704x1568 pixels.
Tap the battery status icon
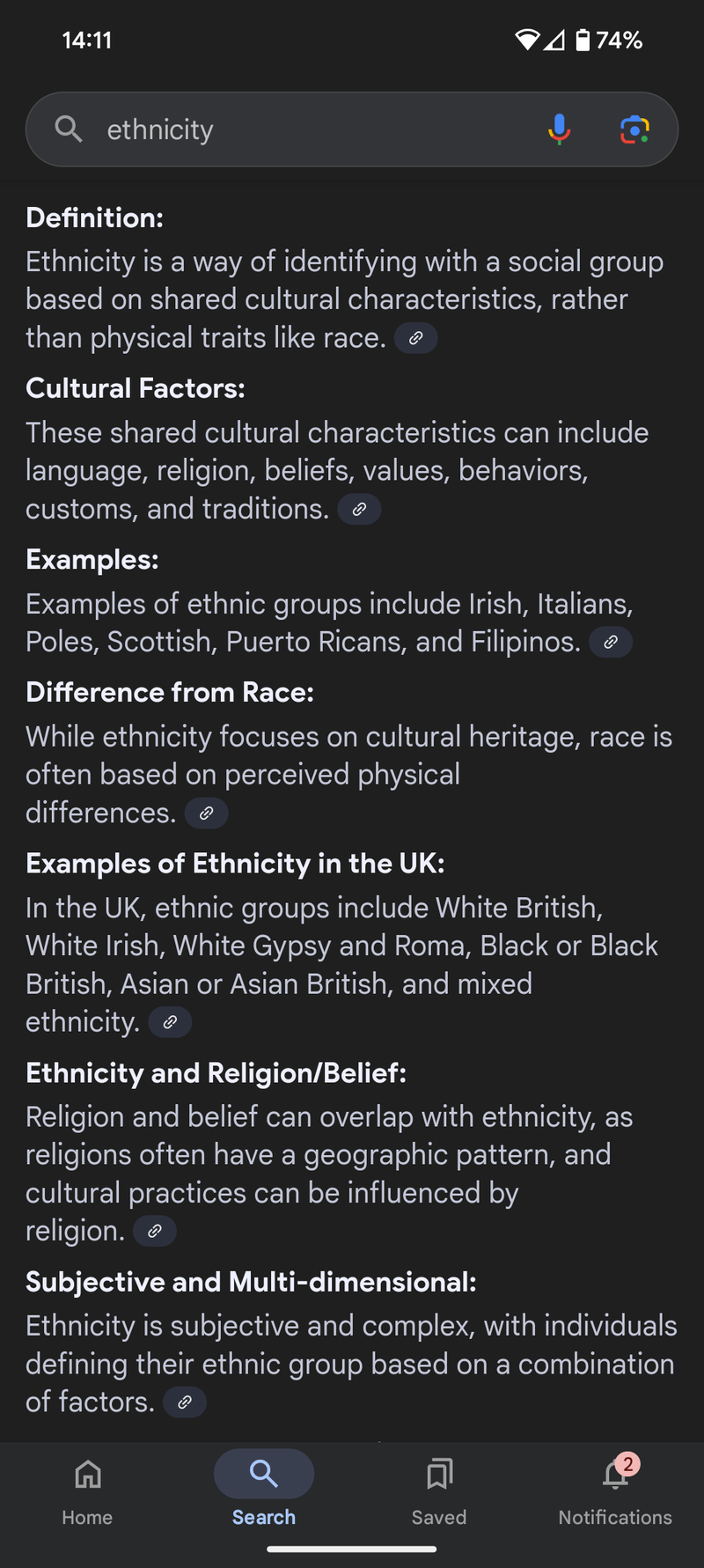[x=583, y=40]
